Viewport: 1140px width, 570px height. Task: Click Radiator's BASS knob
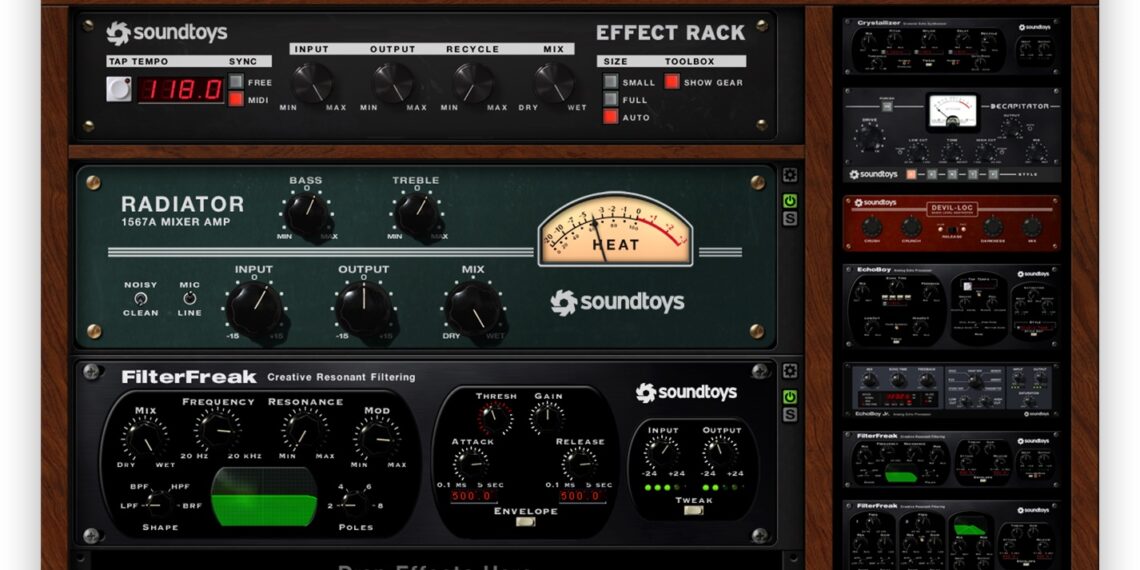click(x=307, y=215)
